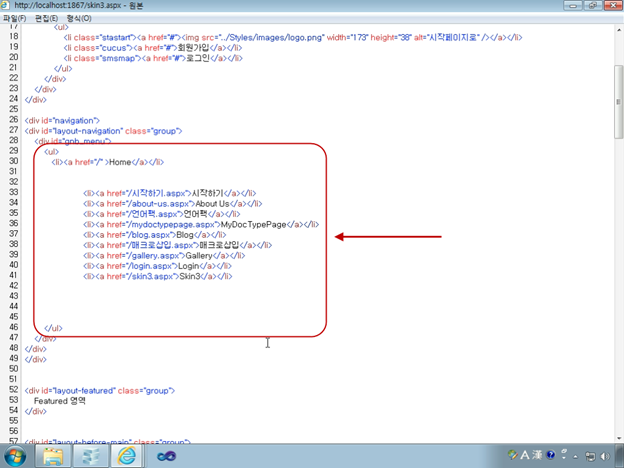Click the 'navigation' div line 26
The image size is (624, 468).
[62, 121]
